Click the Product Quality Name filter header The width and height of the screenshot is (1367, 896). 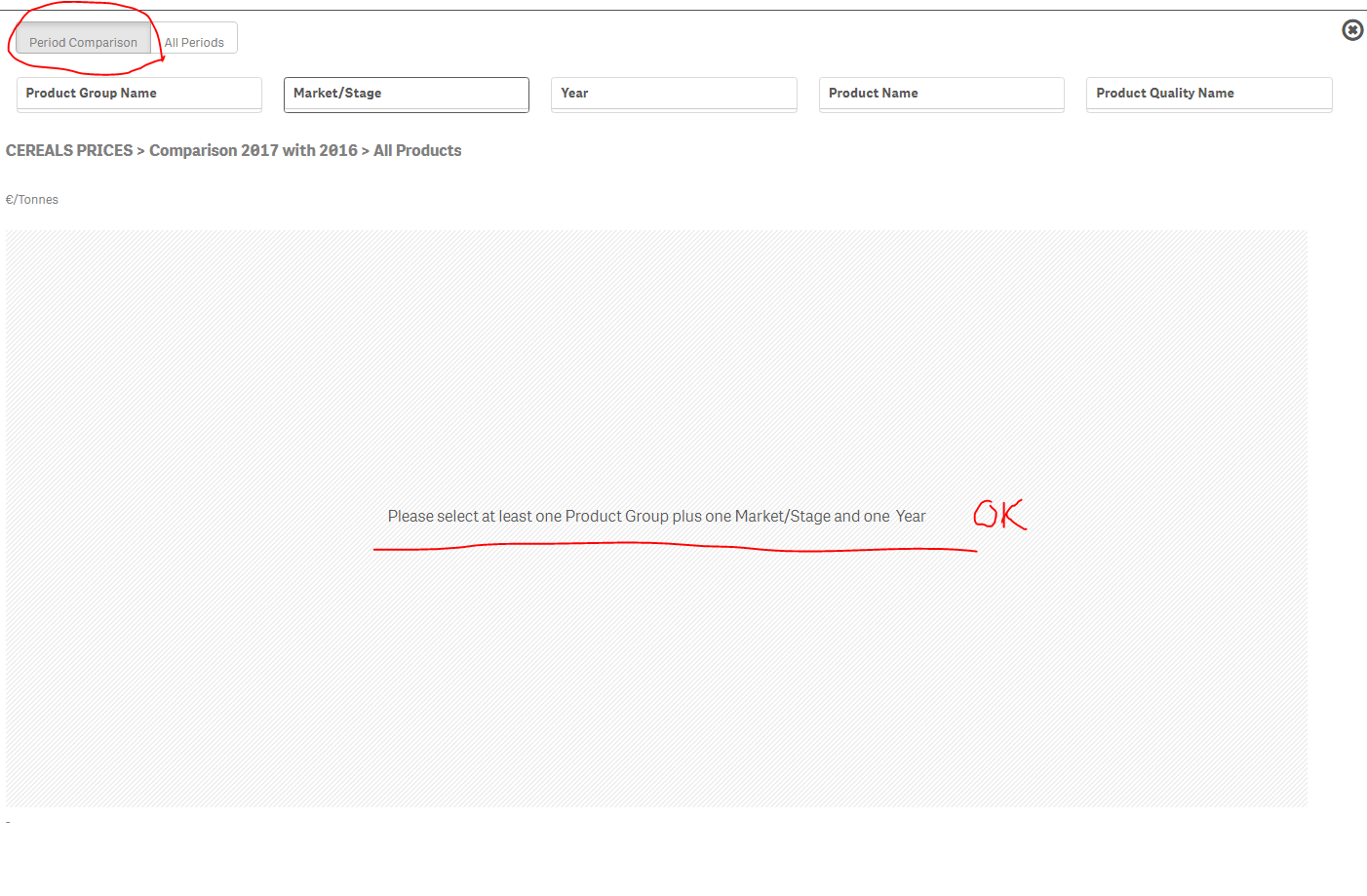(1209, 94)
